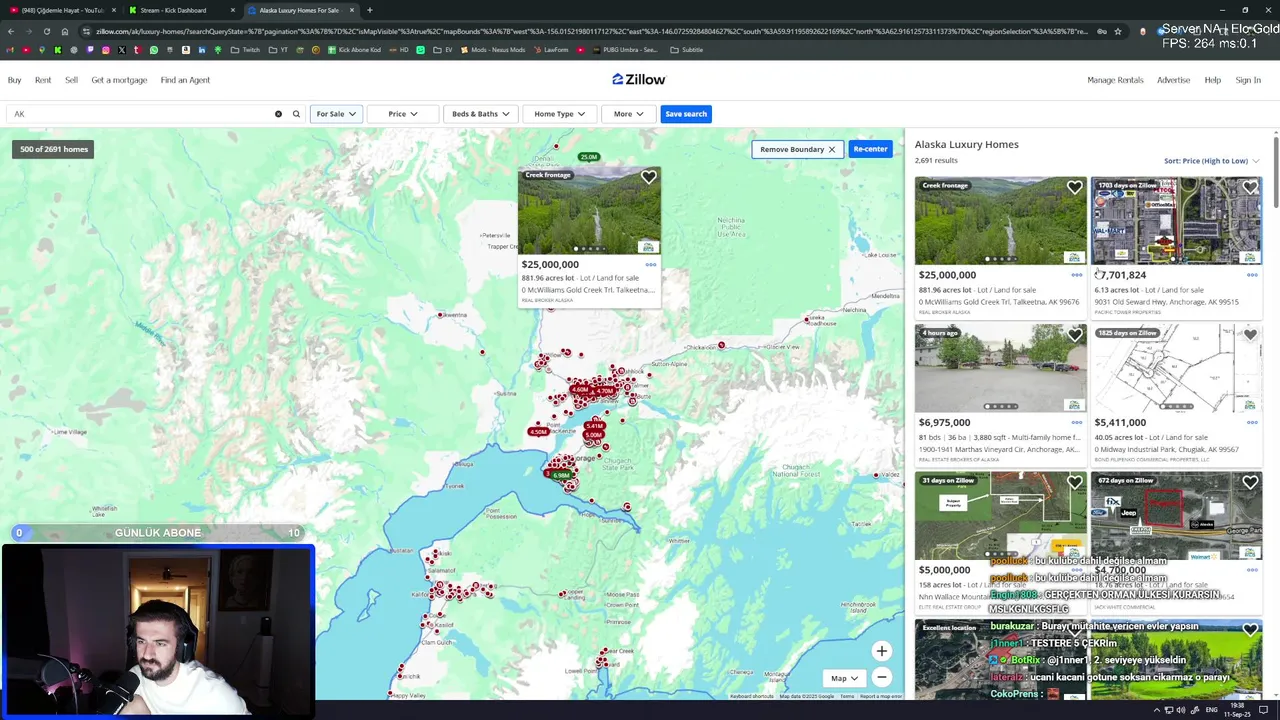Close the Alaska Luxury Homes tab

tap(351, 10)
